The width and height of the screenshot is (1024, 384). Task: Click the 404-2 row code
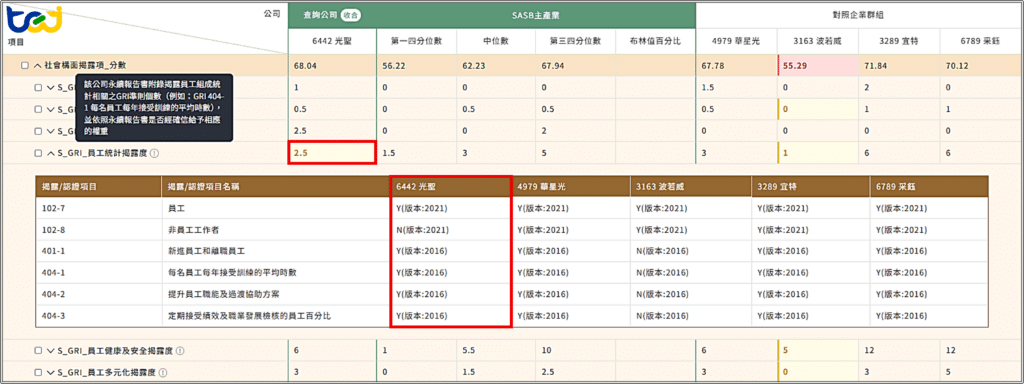(53, 294)
